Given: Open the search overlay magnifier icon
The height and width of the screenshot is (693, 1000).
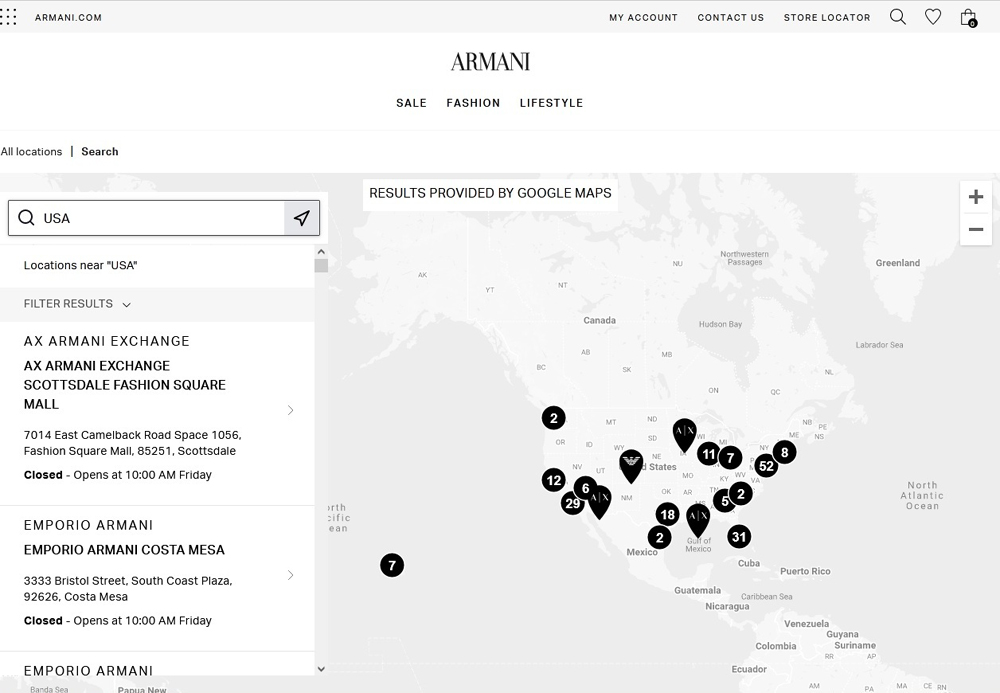Looking at the screenshot, I should [x=897, y=16].
